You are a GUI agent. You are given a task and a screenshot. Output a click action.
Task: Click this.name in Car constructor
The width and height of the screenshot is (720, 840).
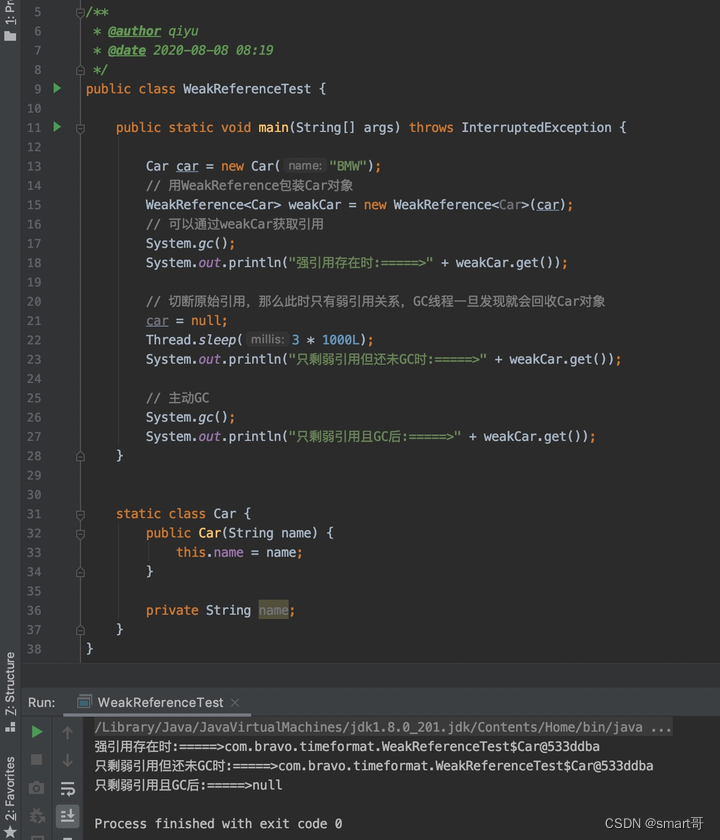(209, 552)
